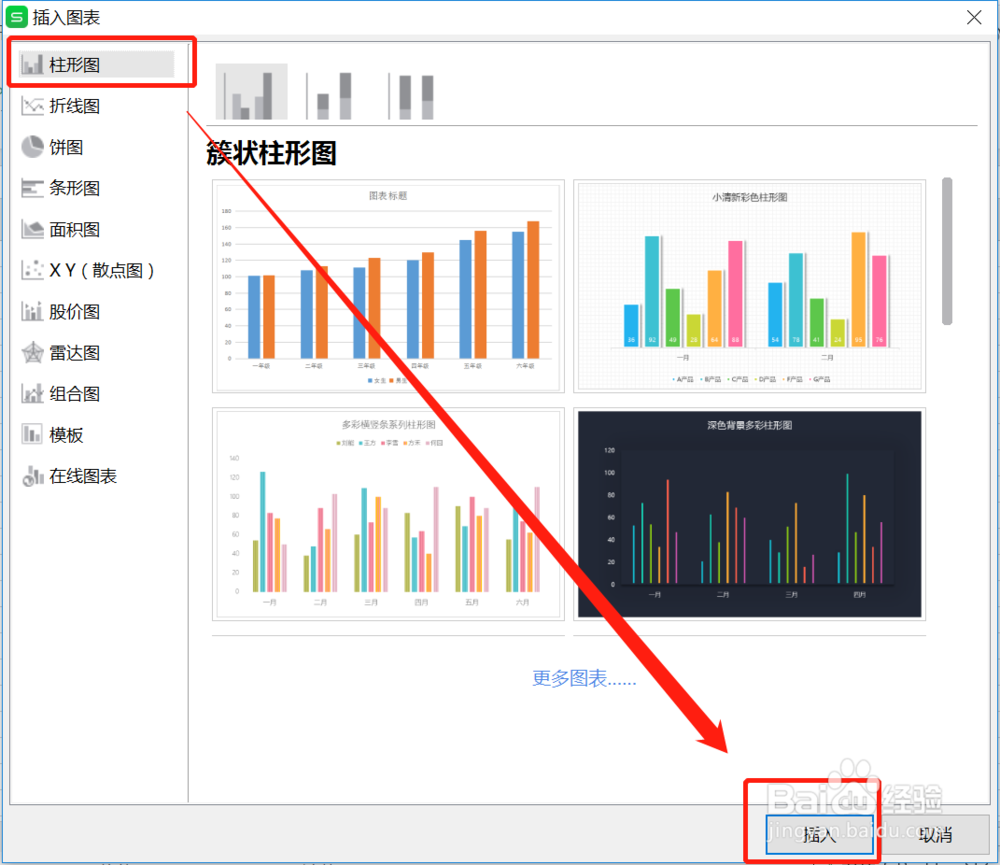Click the WPS spreadsheet logo in title bar
Image resolution: width=1000 pixels, height=865 pixels.
click(16, 17)
